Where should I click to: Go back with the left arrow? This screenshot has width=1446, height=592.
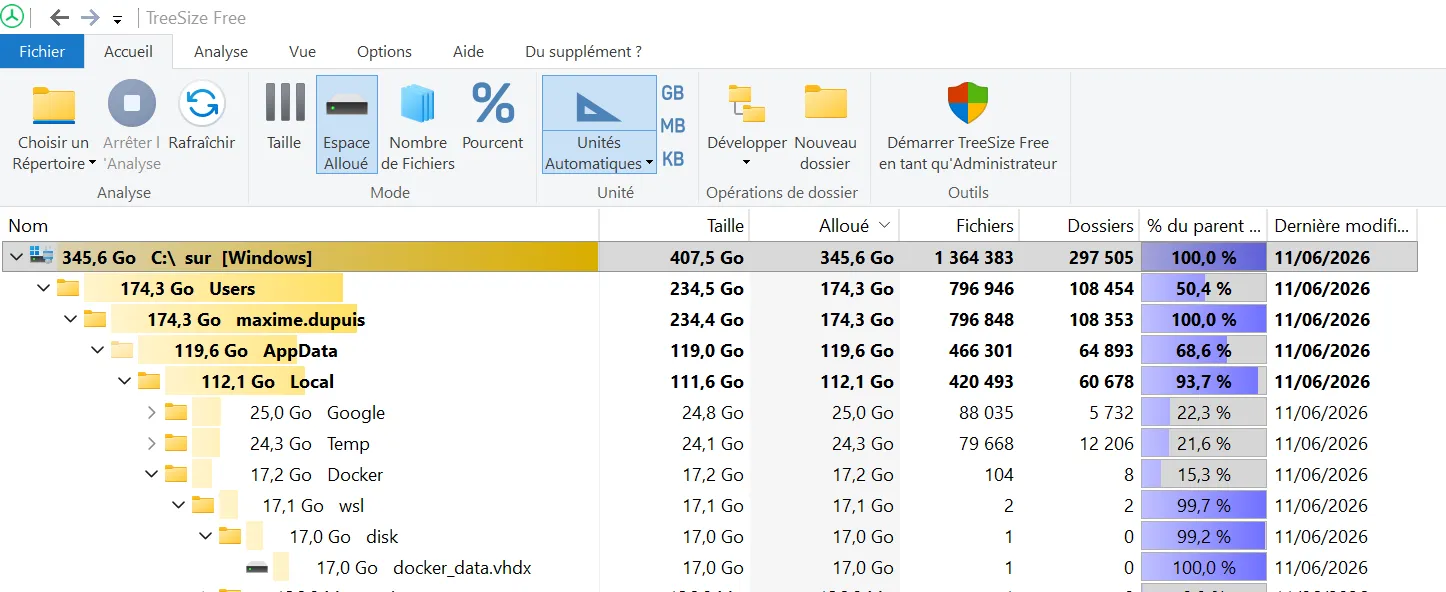point(59,18)
